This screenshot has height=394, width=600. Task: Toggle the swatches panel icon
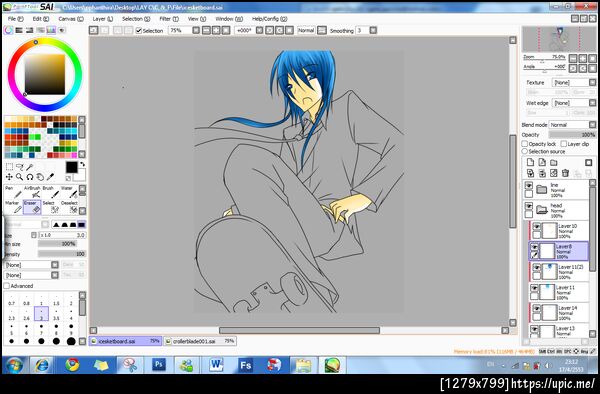tap(51, 30)
